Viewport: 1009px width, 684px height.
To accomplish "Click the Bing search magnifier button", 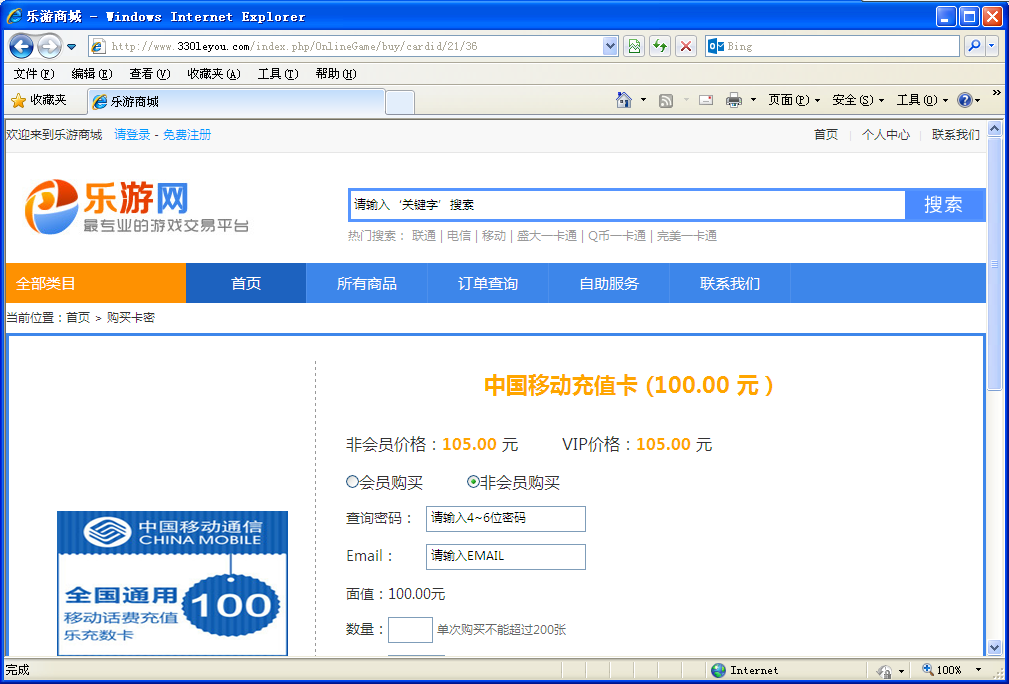I will point(974,46).
